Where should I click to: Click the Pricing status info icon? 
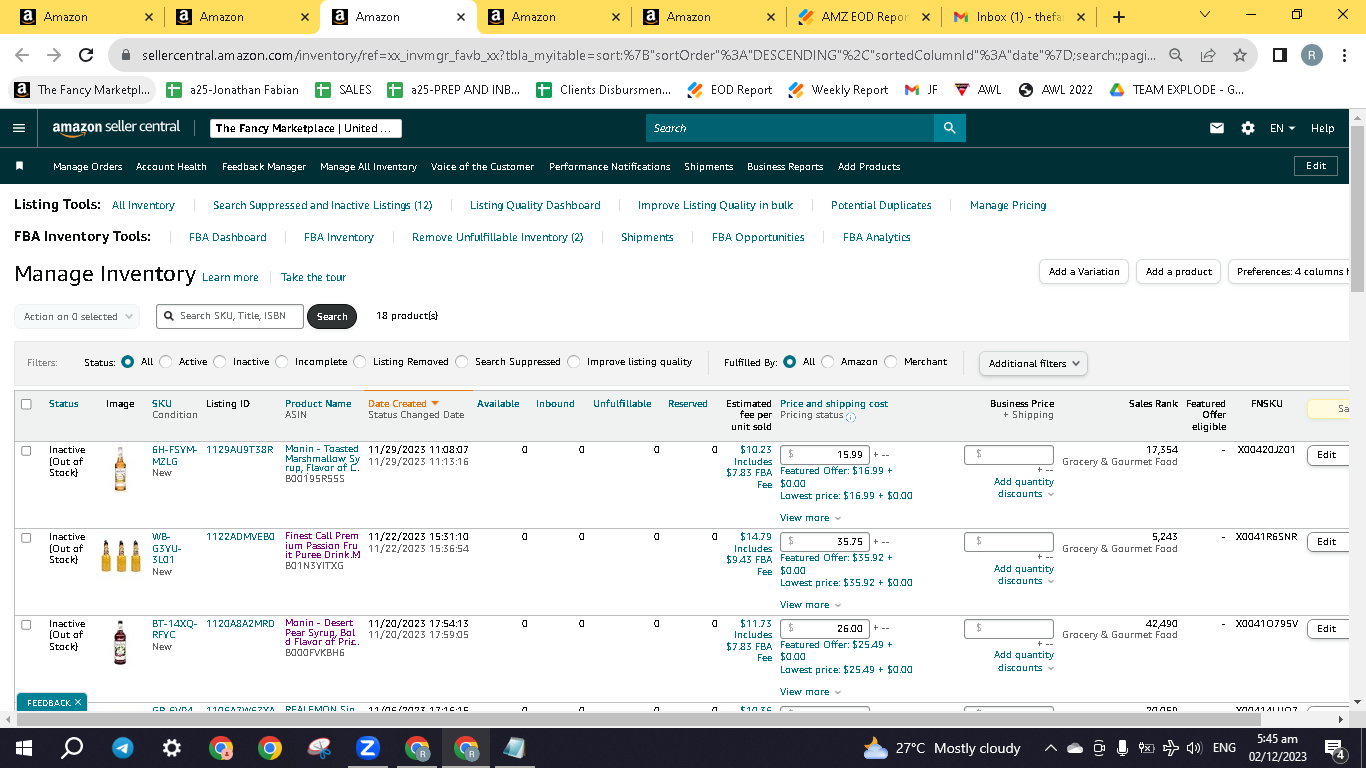tap(851, 416)
